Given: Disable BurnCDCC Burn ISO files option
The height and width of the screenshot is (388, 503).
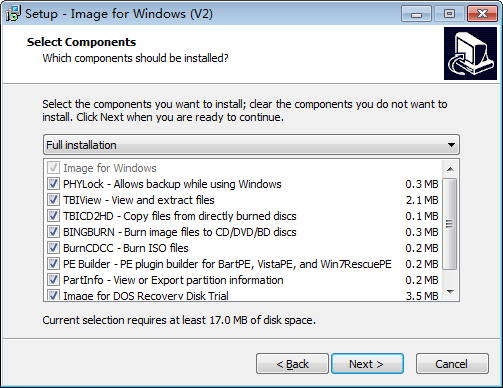Looking at the screenshot, I should pyautogui.click(x=53, y=248).
